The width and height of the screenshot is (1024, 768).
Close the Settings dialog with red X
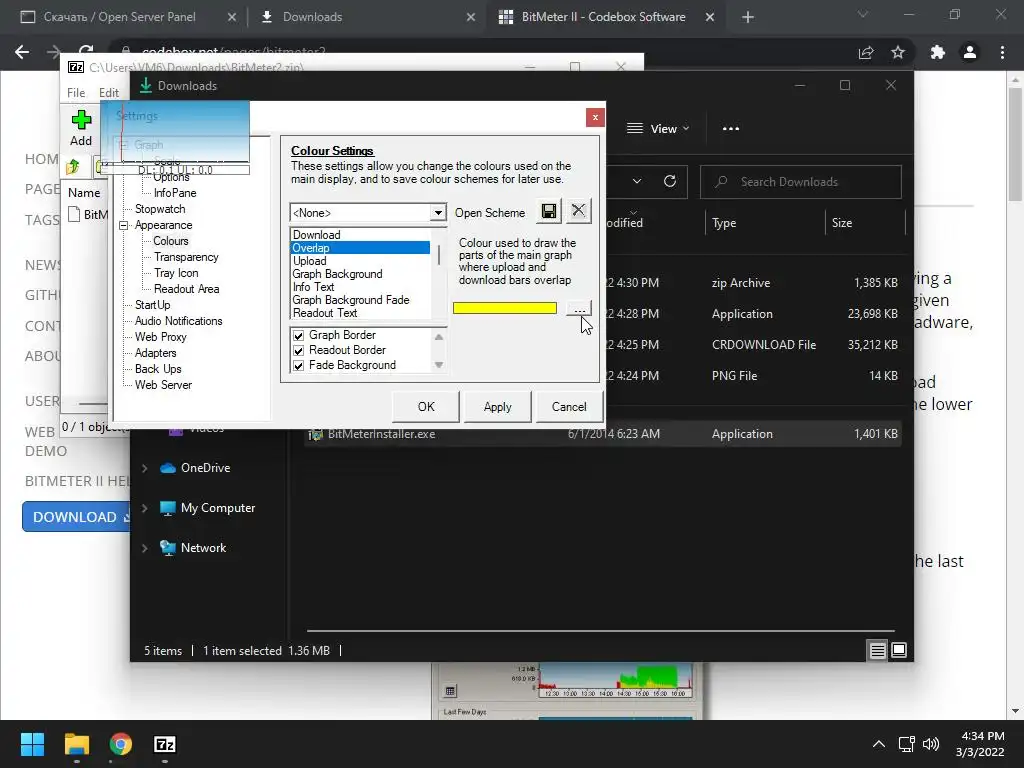tap(595, 118)
